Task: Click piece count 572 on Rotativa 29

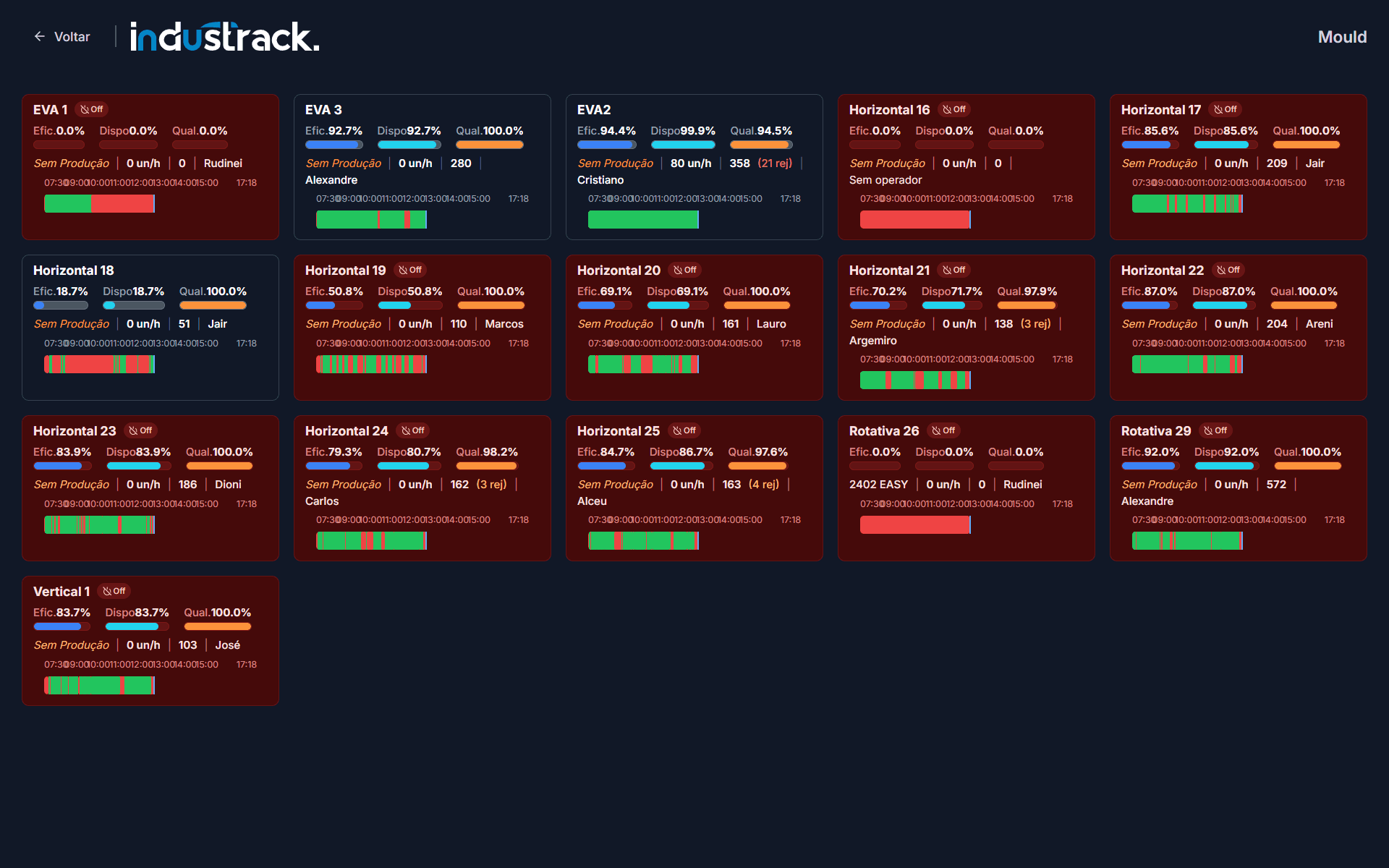Action: coord(1276,485)
